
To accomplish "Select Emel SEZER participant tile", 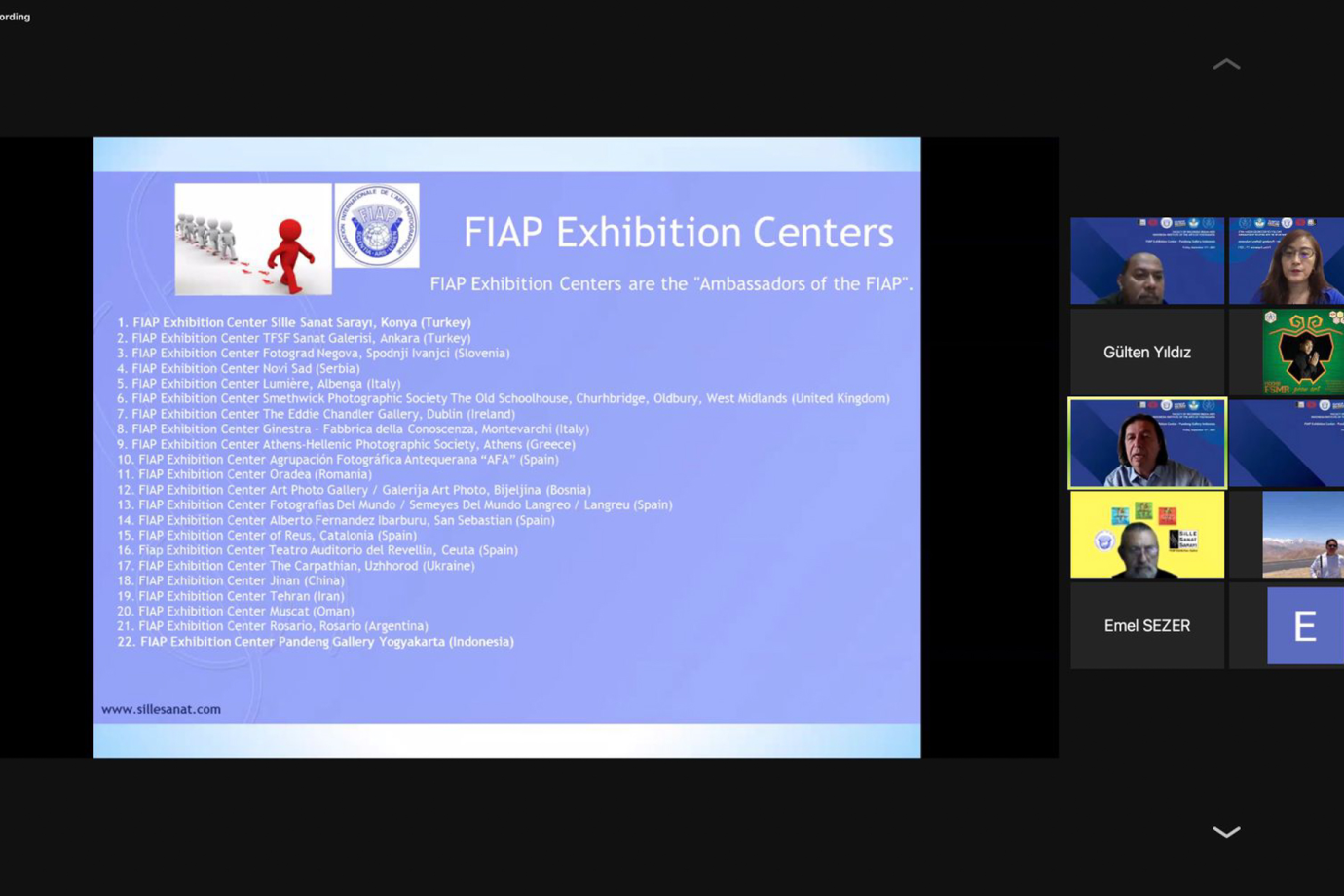I will pyautogui.click(x=1146, y=626).
